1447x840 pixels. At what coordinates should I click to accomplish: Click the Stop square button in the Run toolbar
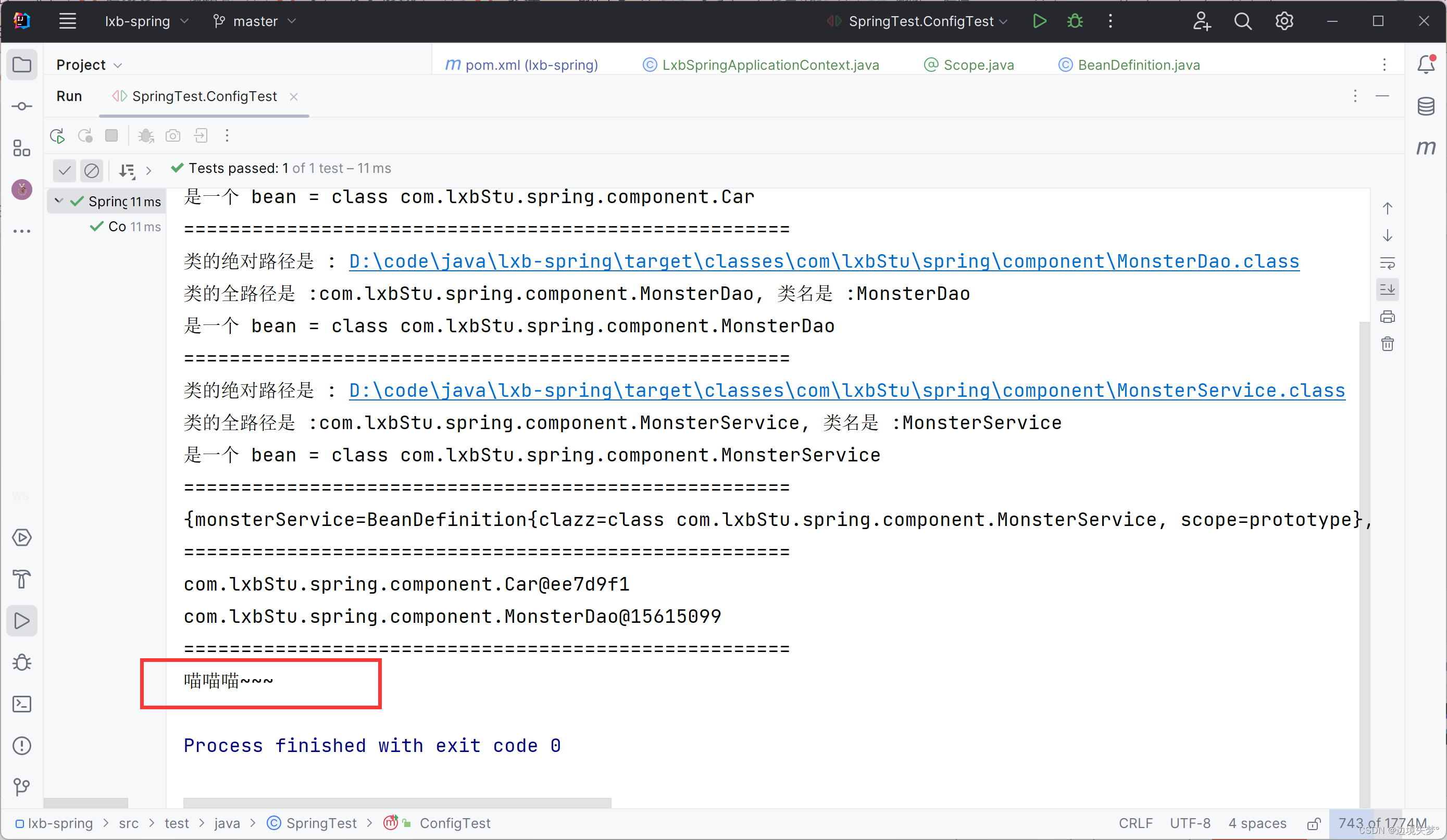(111, 135)
